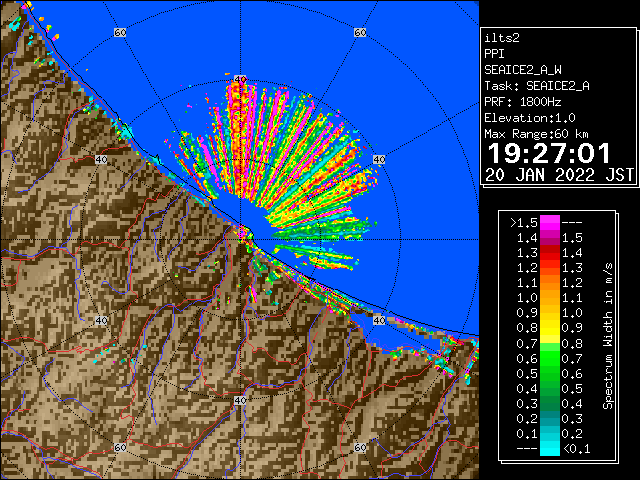Click the '<0.1' legend label
Screen dimensions: 640x480
coord(576,449)
